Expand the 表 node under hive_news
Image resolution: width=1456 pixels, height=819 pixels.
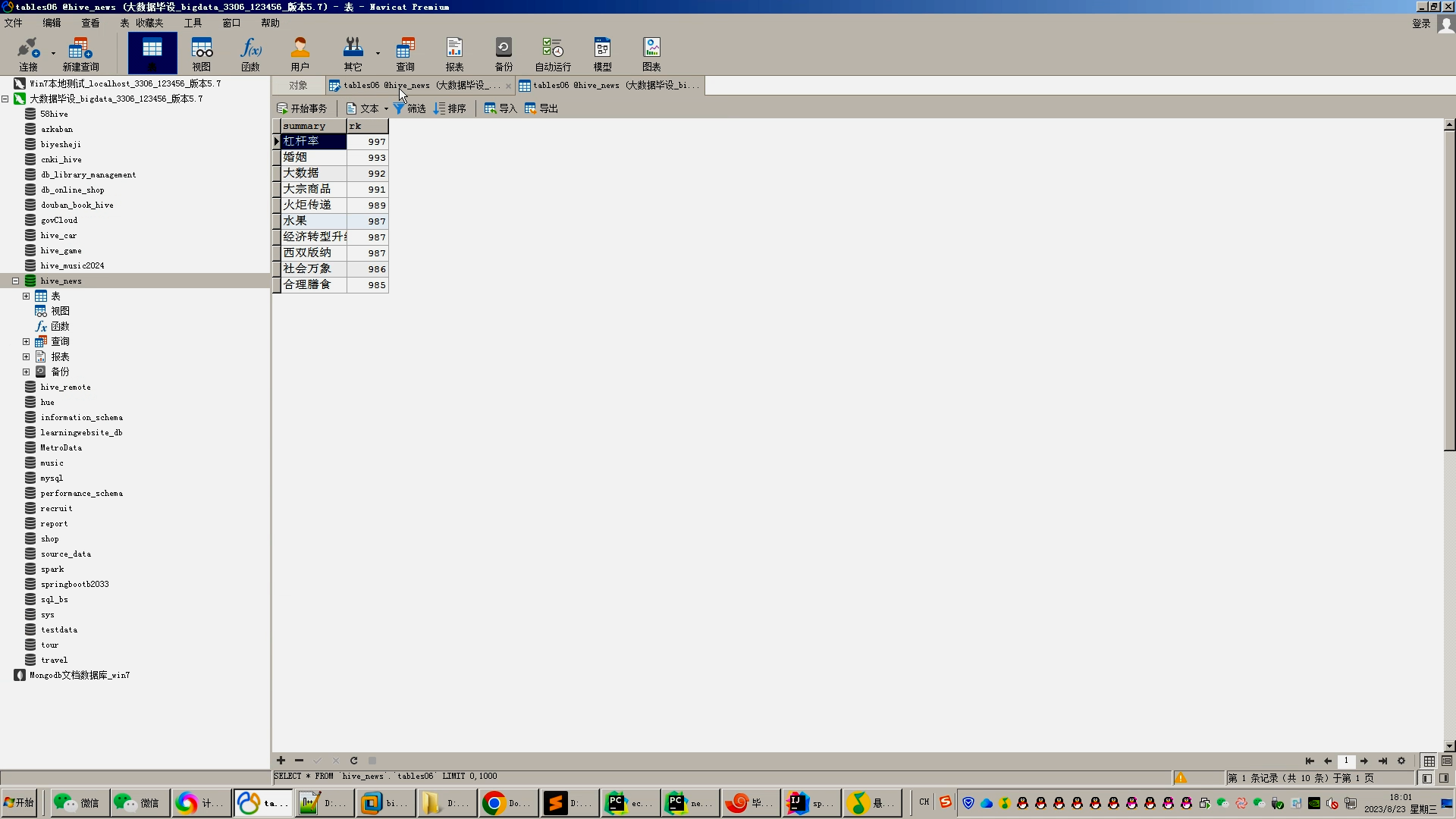tap(27, 297)
